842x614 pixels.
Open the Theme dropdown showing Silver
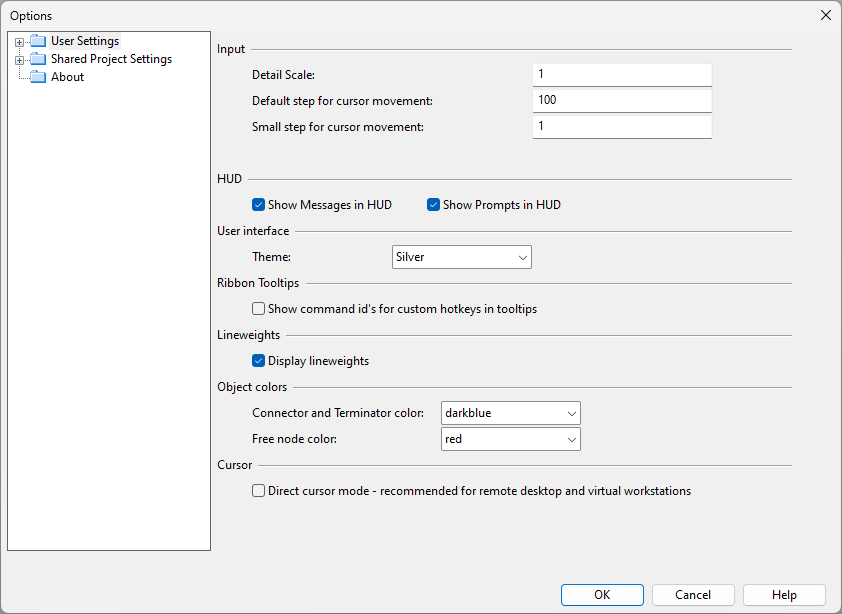tap(461, 257)
